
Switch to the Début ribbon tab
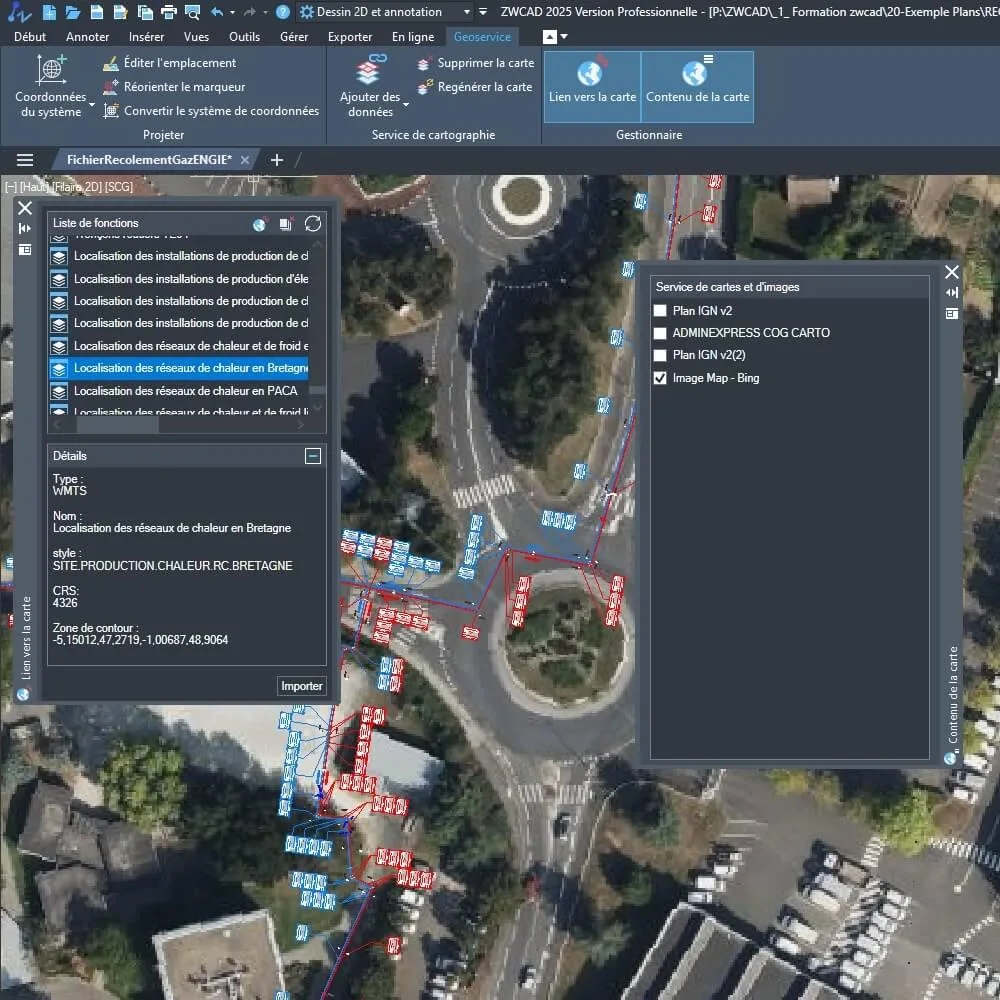tap(30, 37)
